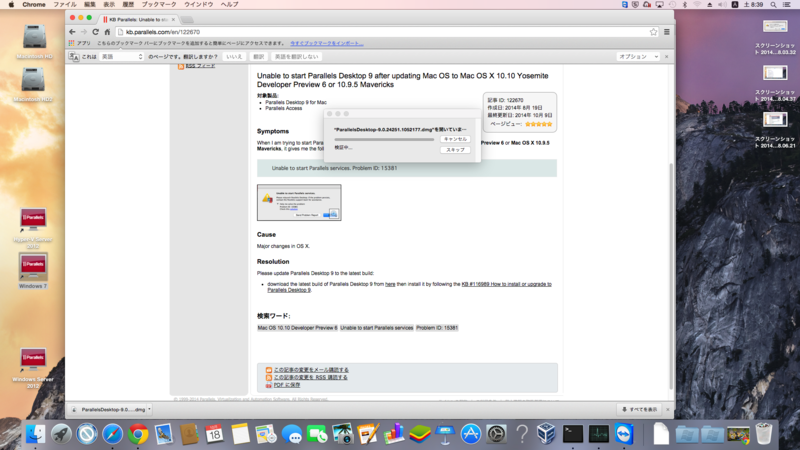Click the page vertical scrollbar
800x450 pixels.
click(x=671, y=276)
